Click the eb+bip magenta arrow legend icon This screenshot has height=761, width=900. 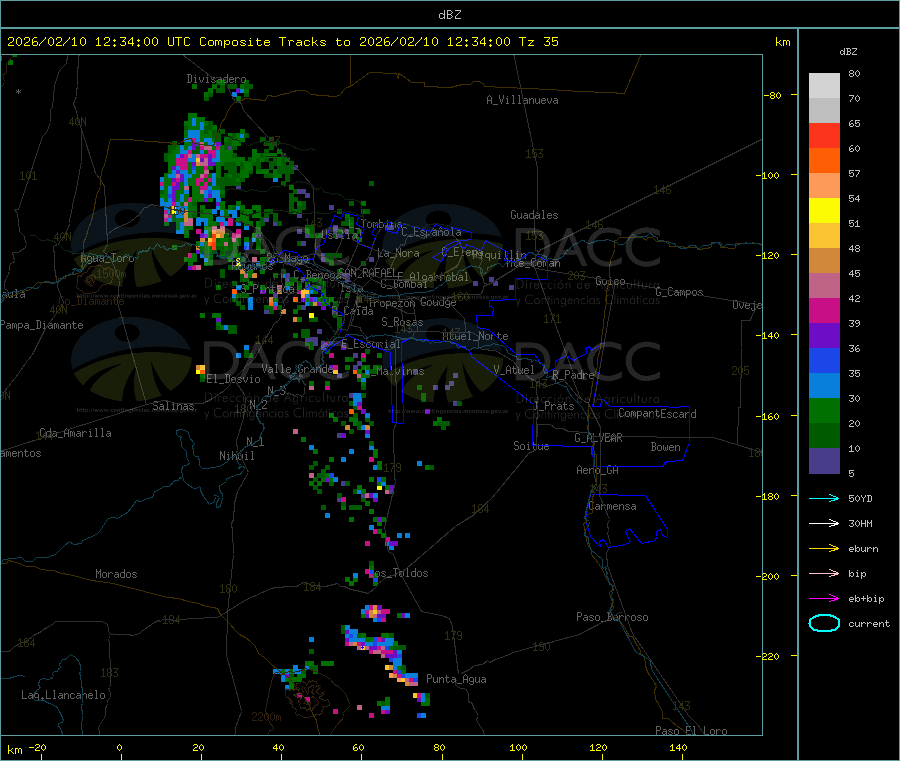point(824,599)
